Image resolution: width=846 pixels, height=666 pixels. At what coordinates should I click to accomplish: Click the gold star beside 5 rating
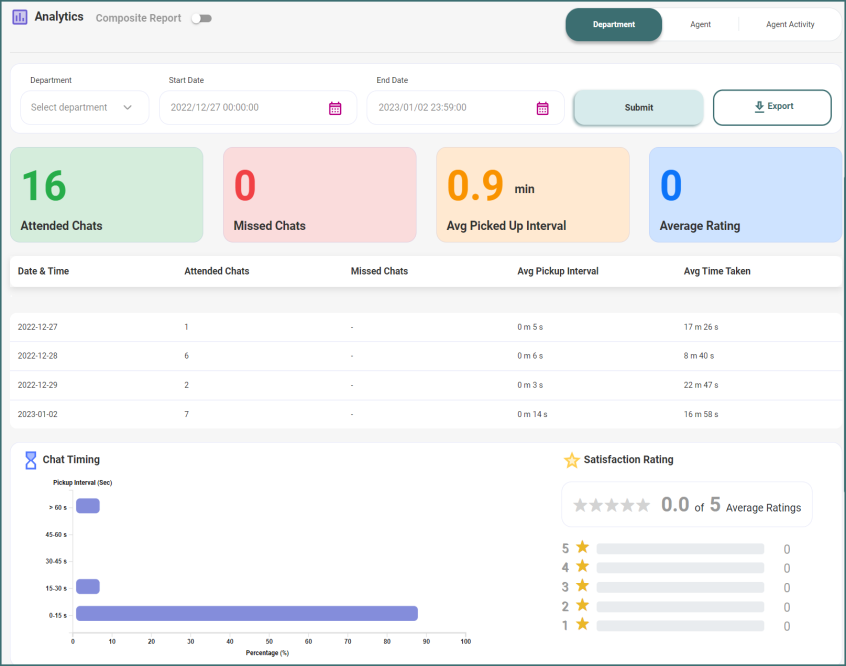click(x=582, y=547)
